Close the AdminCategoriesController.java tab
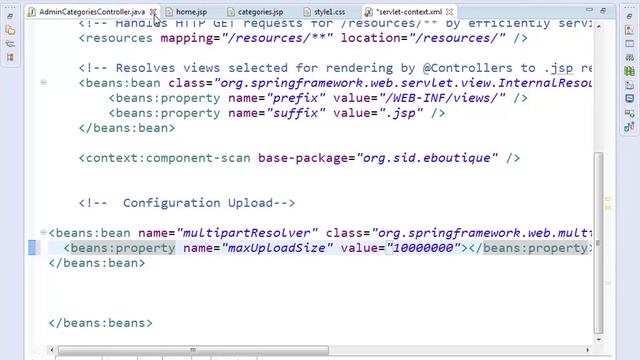Viewport: 640px width, 360px height. coord(153,12)
